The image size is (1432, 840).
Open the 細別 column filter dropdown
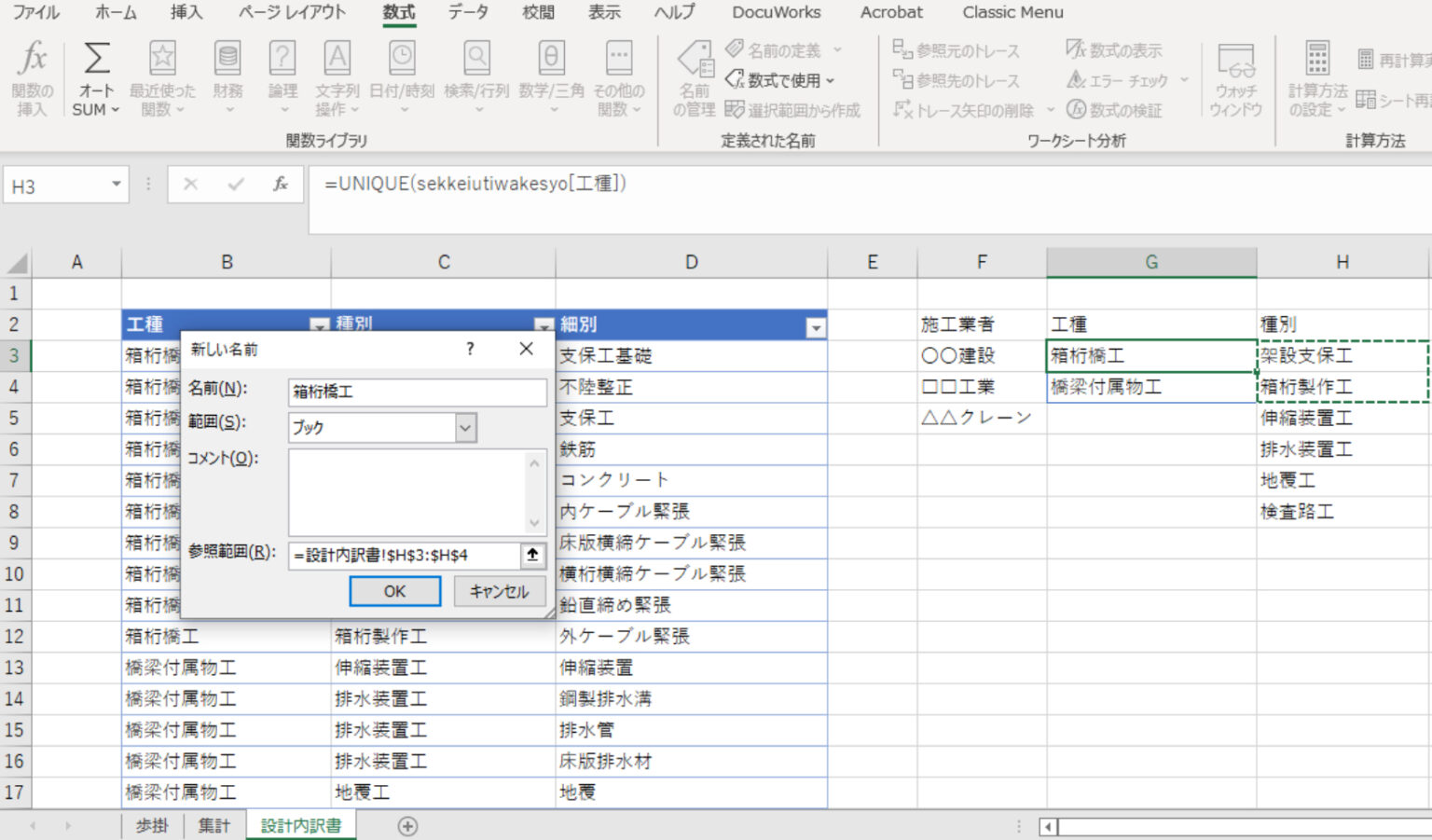point(816,327)
